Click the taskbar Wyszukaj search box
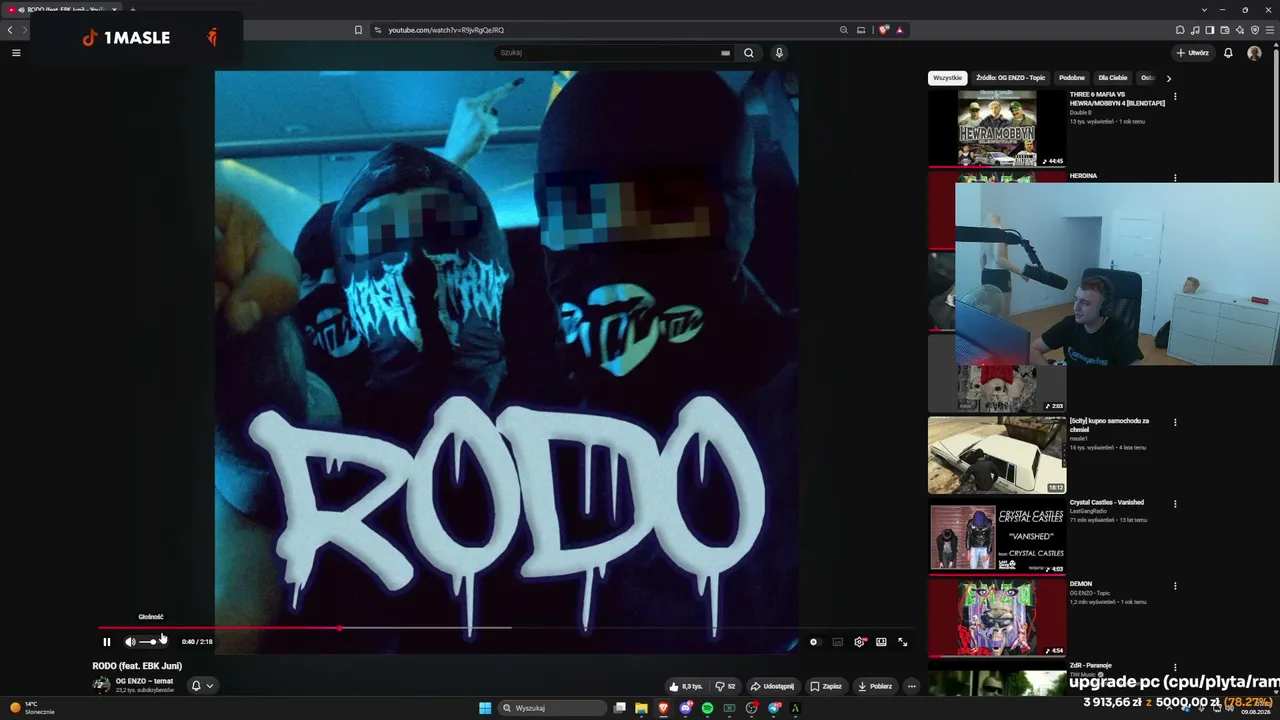 (x=553, y=708)
